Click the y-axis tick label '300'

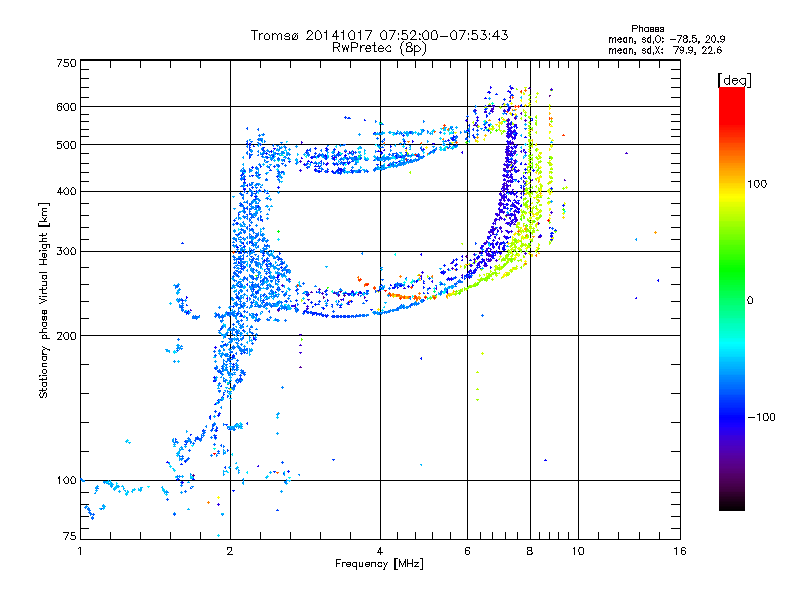pos(67,251)
